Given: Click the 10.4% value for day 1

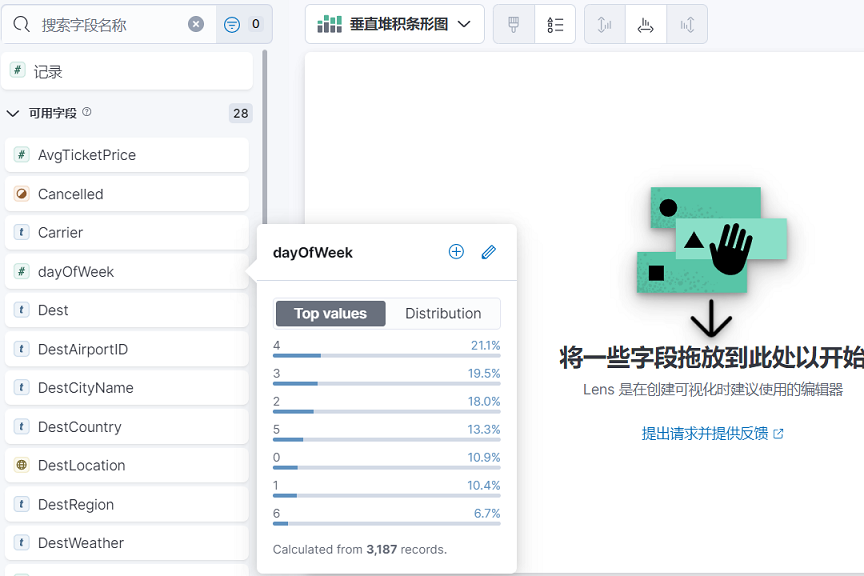Looking at the screenshot, I should pos(484,486).
